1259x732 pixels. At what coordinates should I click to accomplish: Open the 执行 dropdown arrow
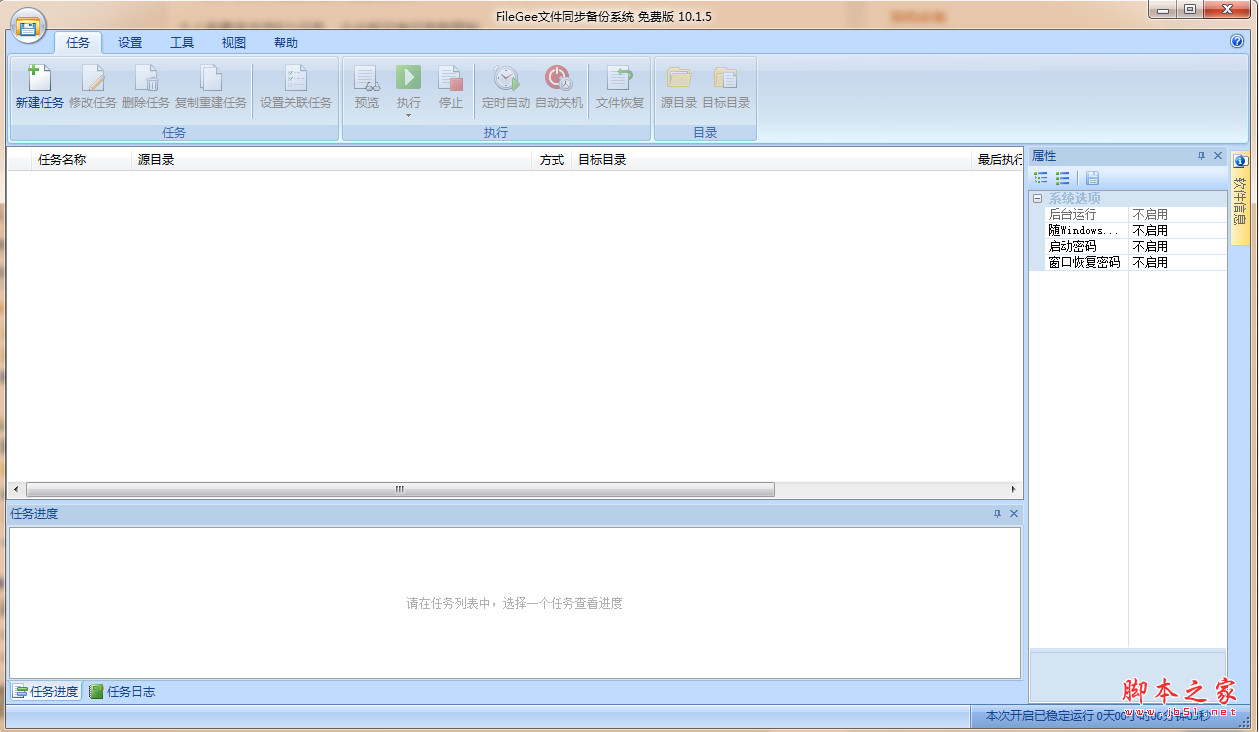click(408, 115)
